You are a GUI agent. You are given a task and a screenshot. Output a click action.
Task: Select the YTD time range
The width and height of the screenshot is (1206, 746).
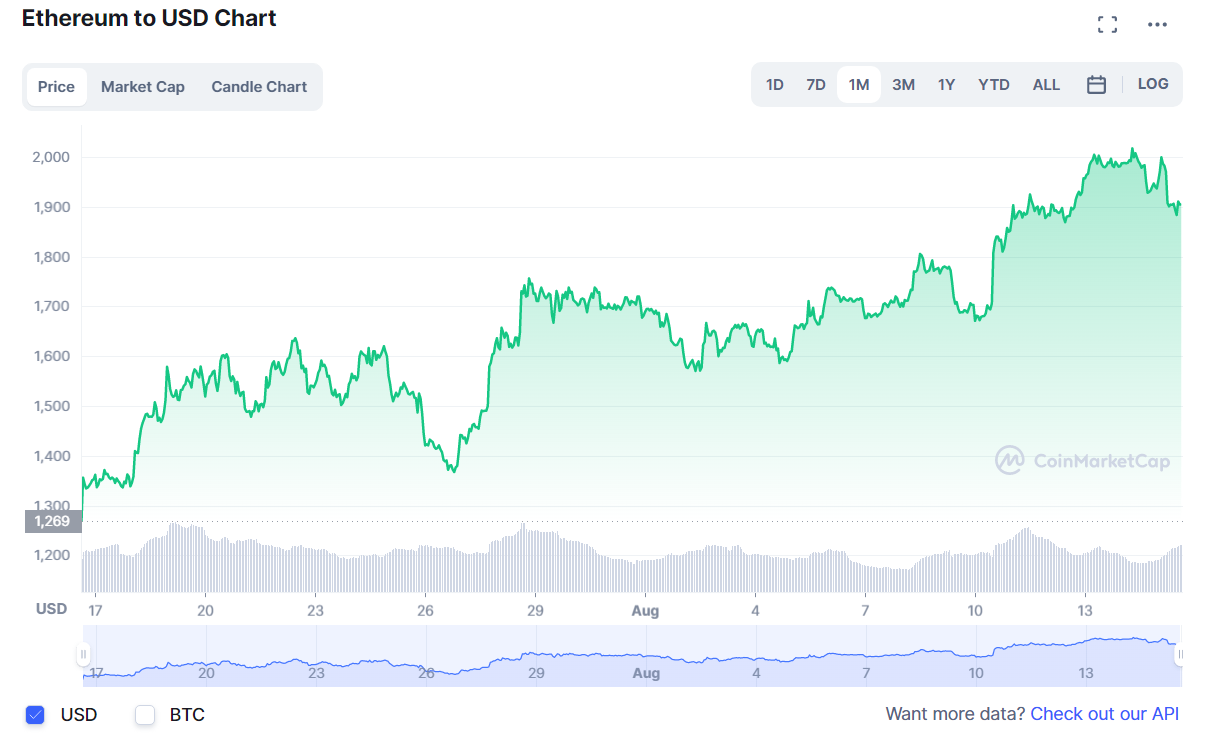pos(994,84)
